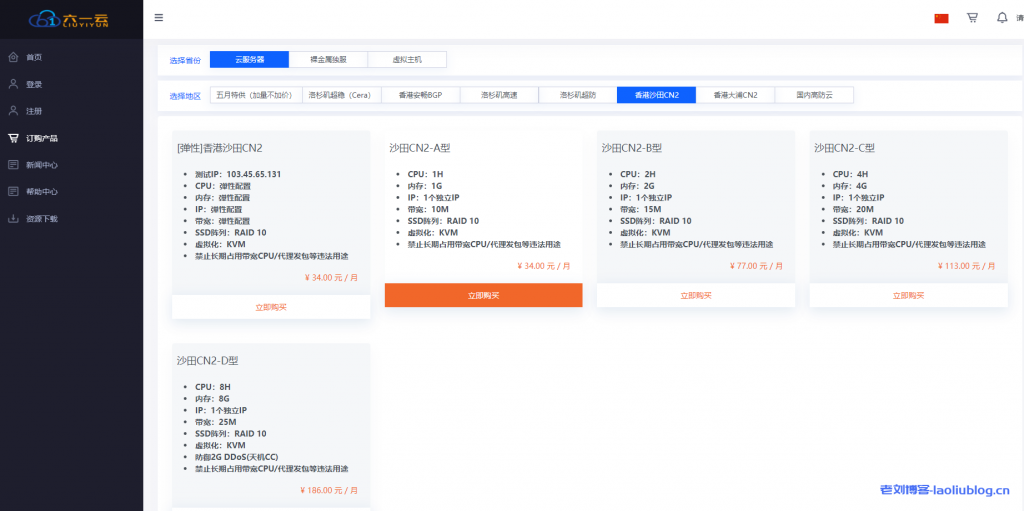Viewport: 1024px width, 511px height.
Task: Click ¥ 34.00 price in A型 card
Action: tap(544, 266)
